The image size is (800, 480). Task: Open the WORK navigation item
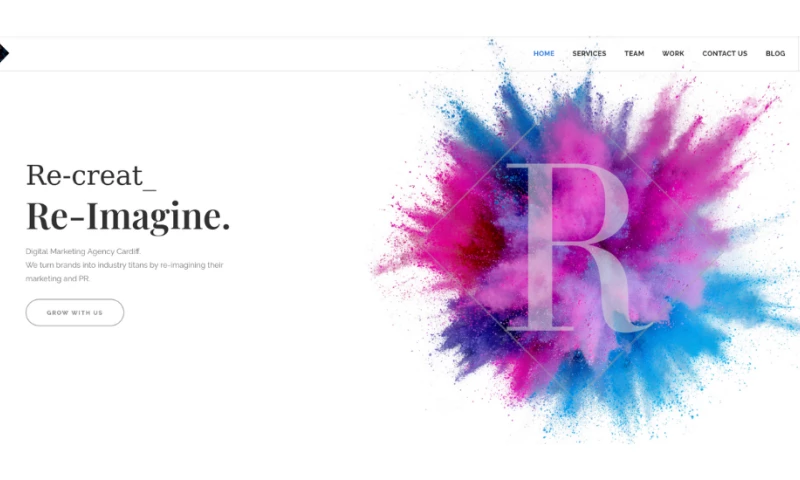click(673, 54)
